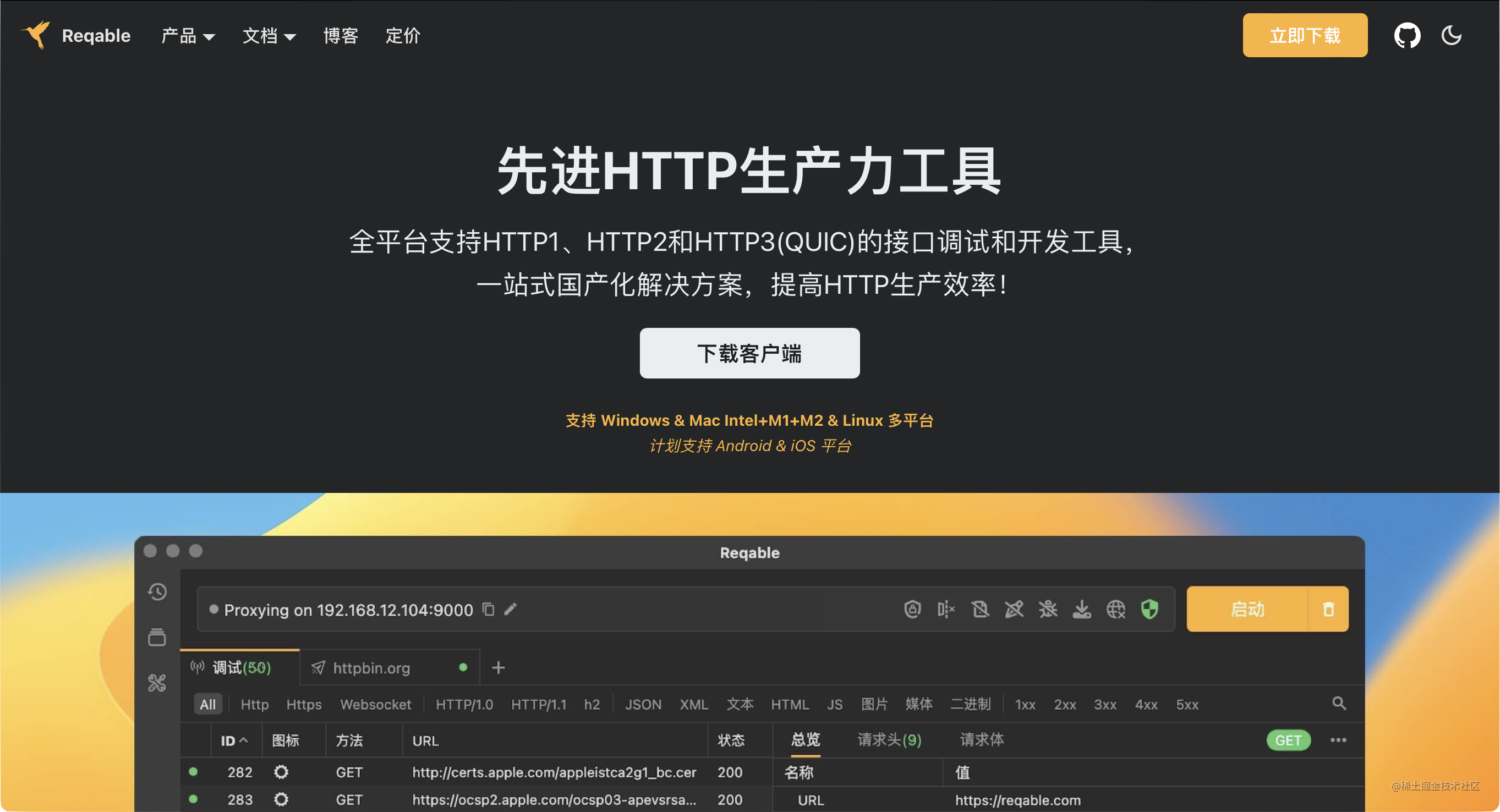Click the Reqable hummingbird logo
Screen dimensions: 1500x812
(36, 35)
